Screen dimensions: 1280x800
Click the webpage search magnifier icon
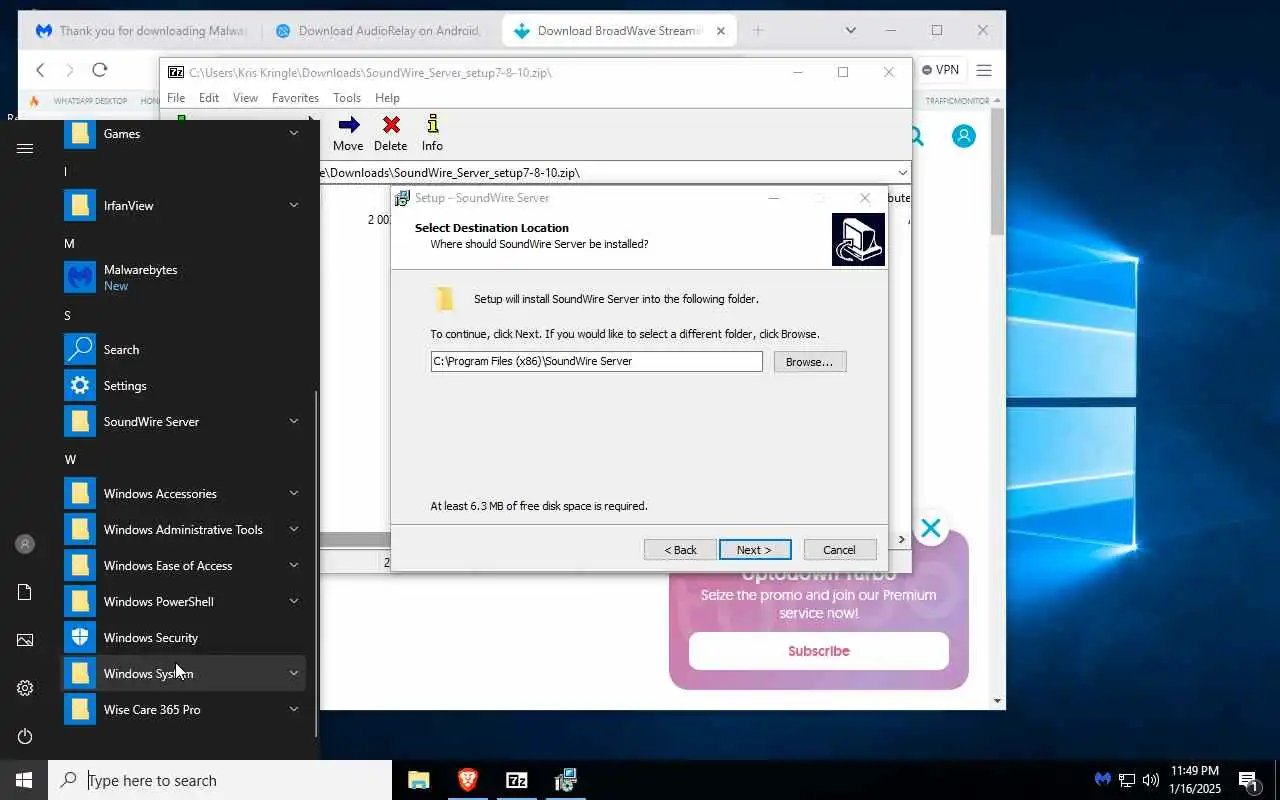[x=915, y=136]
